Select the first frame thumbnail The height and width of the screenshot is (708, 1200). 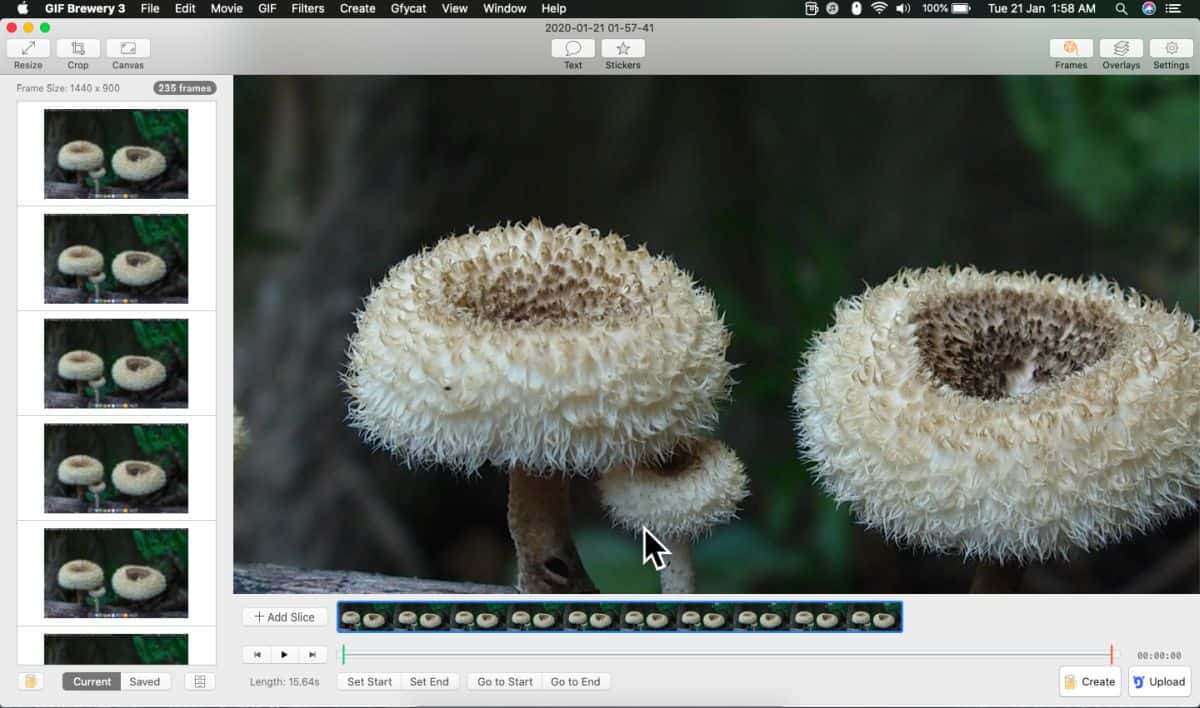click(116, 154)
